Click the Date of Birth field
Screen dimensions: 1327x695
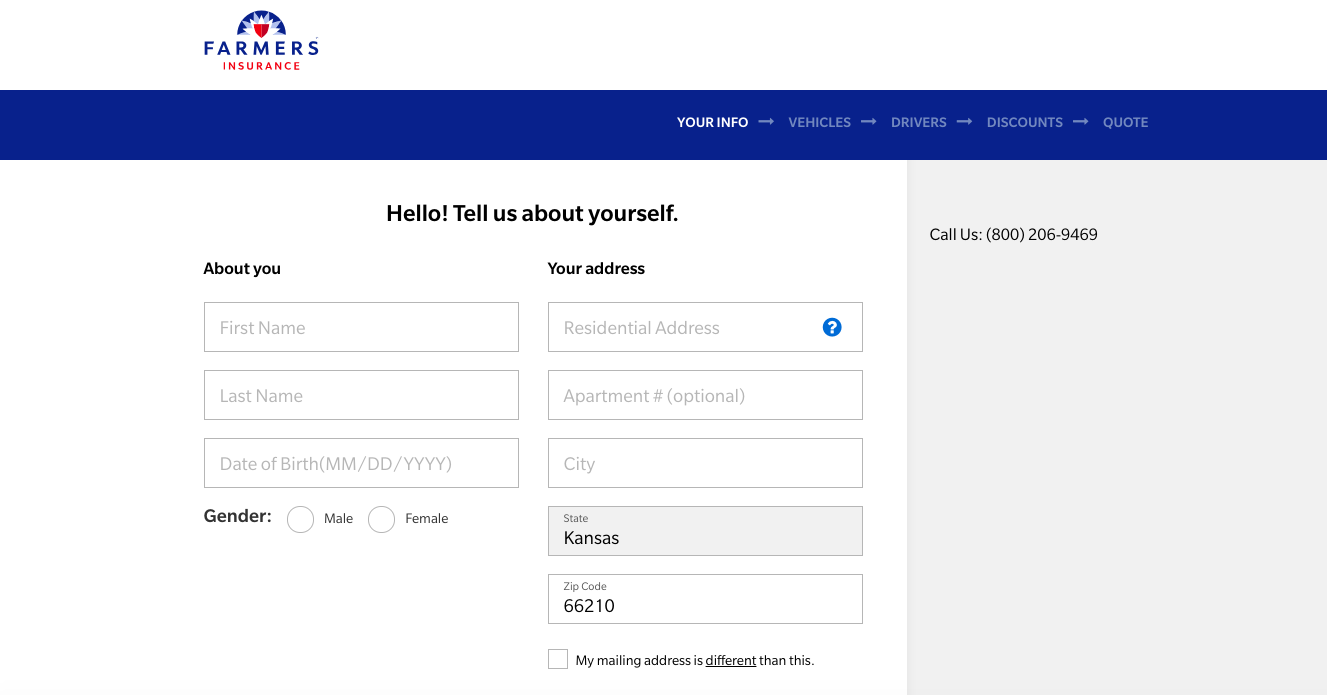tap(361, 463)
